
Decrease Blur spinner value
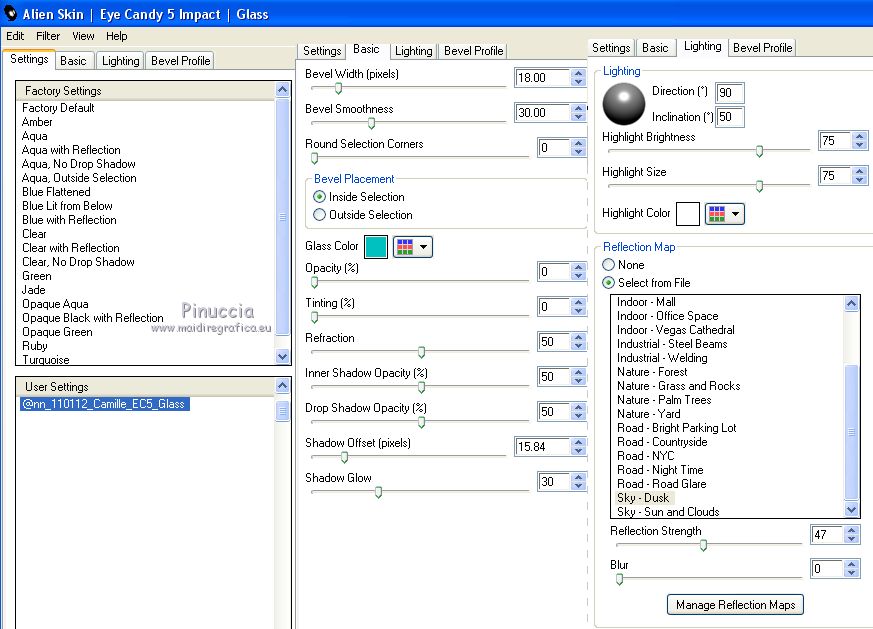851,573
